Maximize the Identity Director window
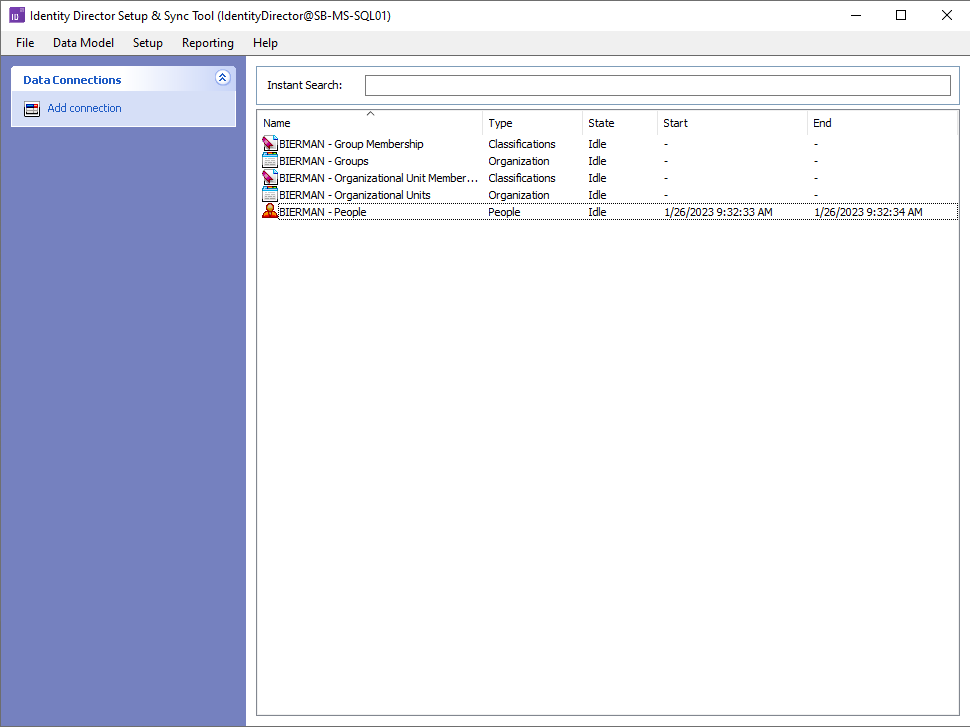 pos(901,15)
